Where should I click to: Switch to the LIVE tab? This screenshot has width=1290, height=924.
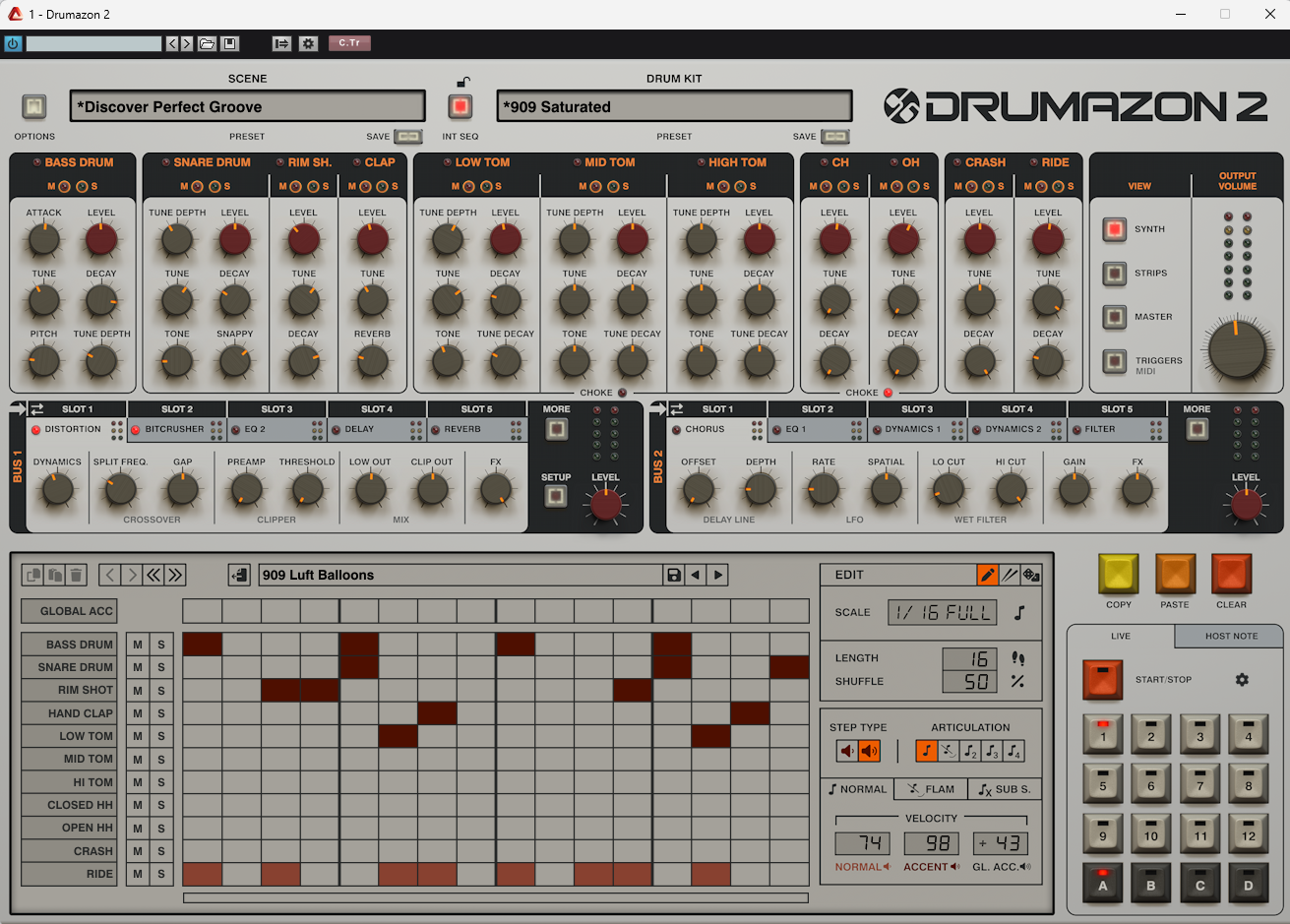(1121, 636)
